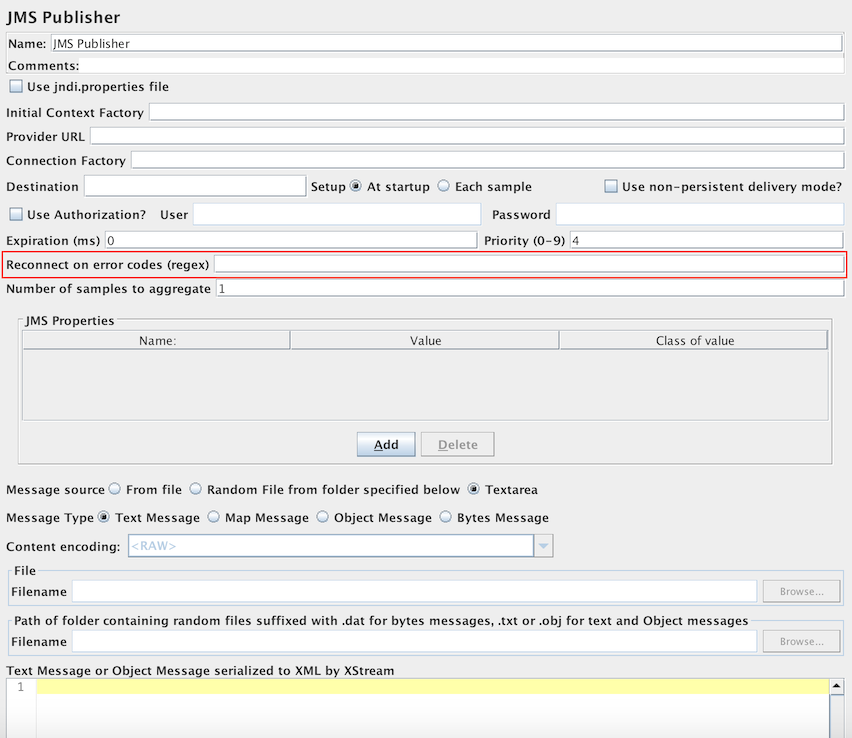Click the Add button for JMS Properties
Screen dimensions: 852x738
[386, 445]
